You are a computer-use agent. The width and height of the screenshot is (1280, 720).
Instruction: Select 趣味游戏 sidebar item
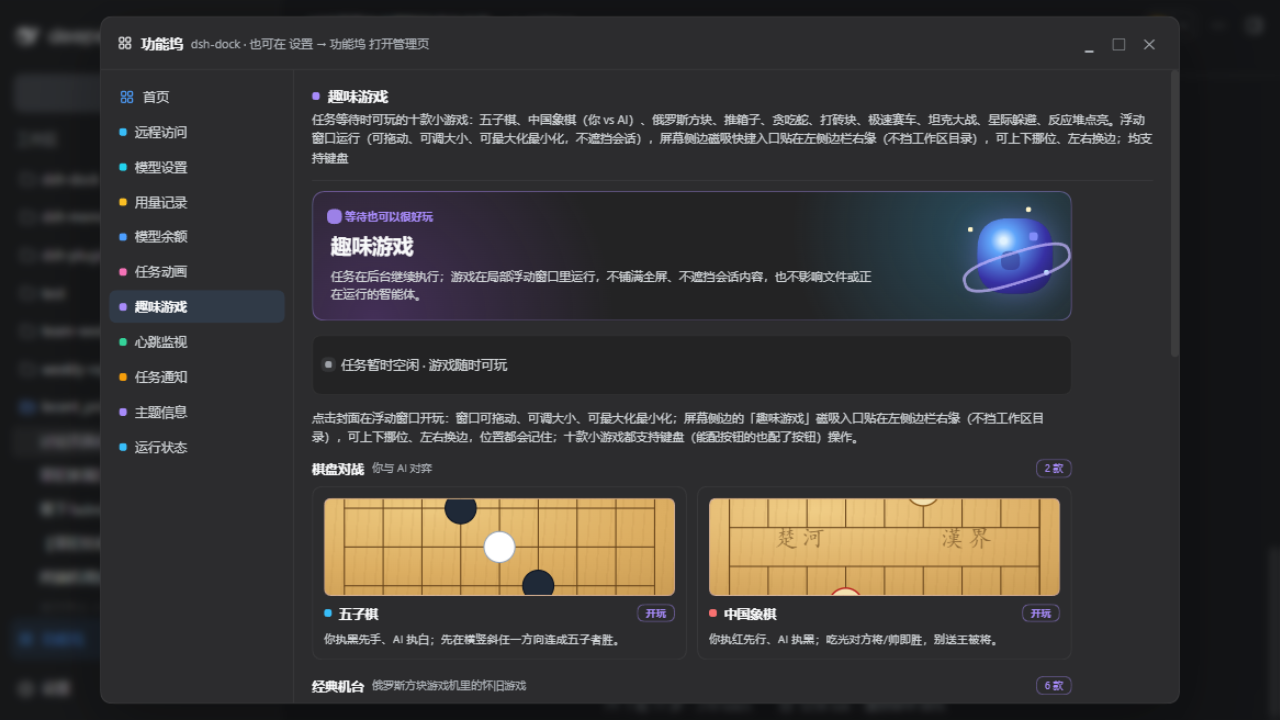point(196,307)
